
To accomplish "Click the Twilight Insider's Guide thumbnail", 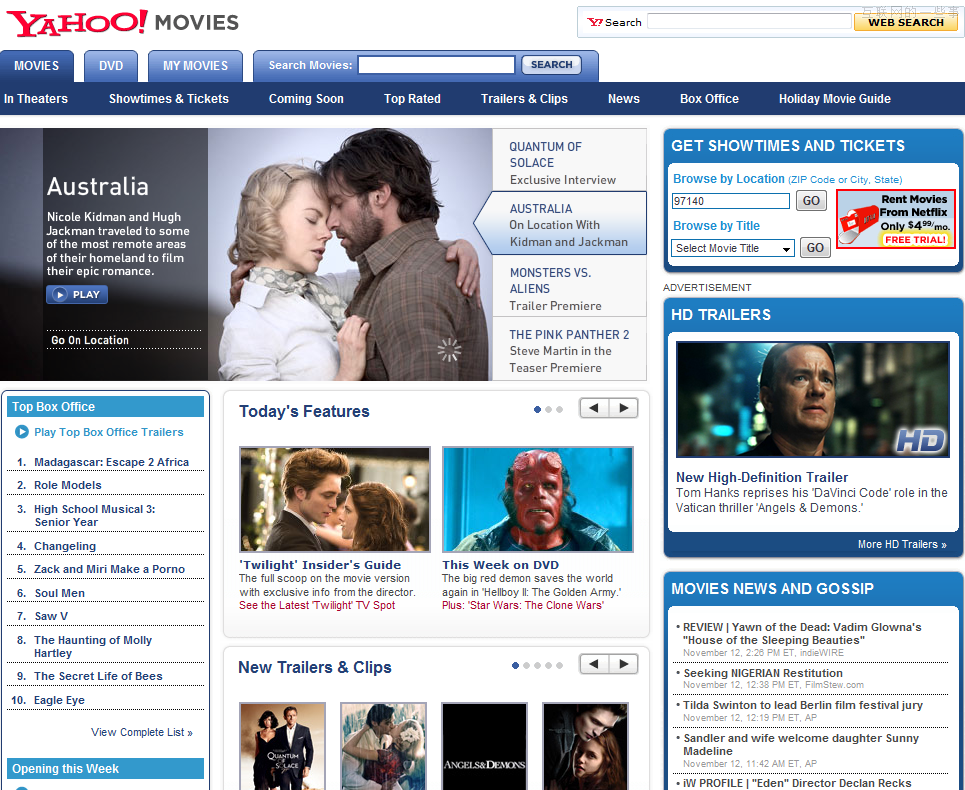I will 335,499.
